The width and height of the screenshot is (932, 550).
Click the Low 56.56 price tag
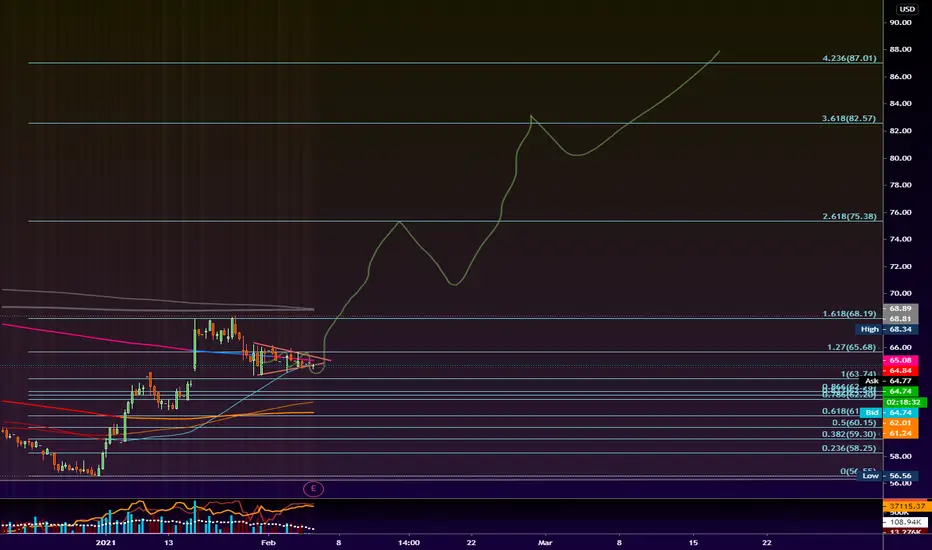pos(886,476)
